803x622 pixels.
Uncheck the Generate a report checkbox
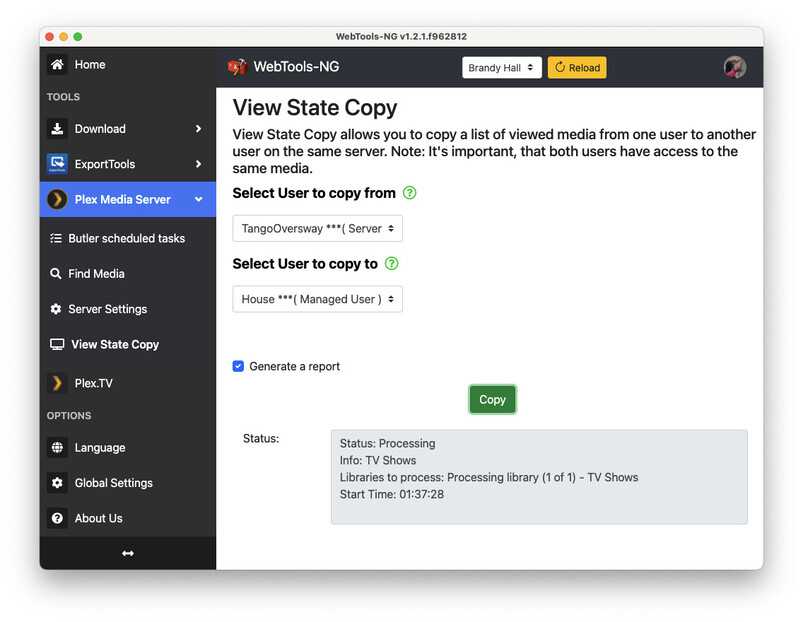pyautogui.click(x=238, y=366)
